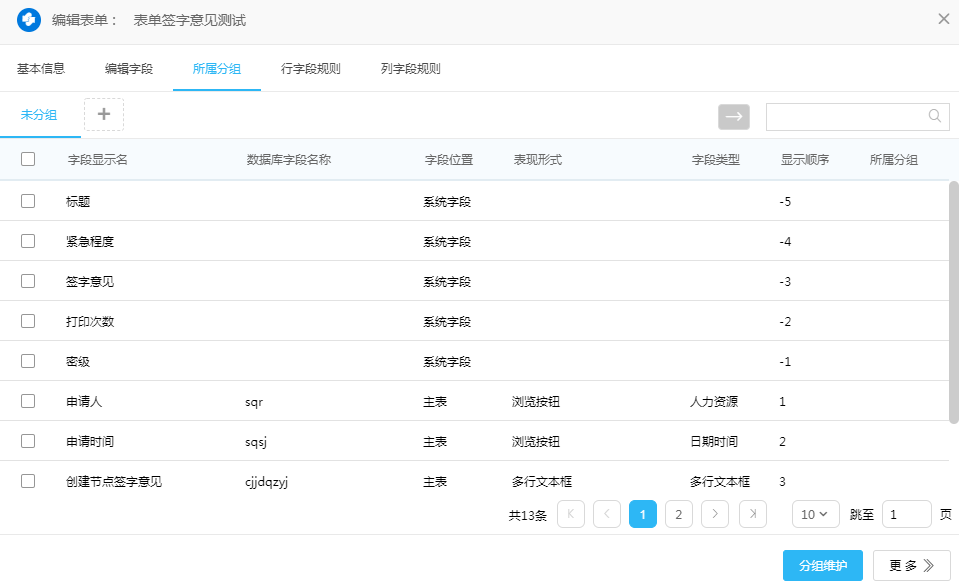Click the jump-to page number field
Viewport: 959px width, 587px height.
[906, 514]
